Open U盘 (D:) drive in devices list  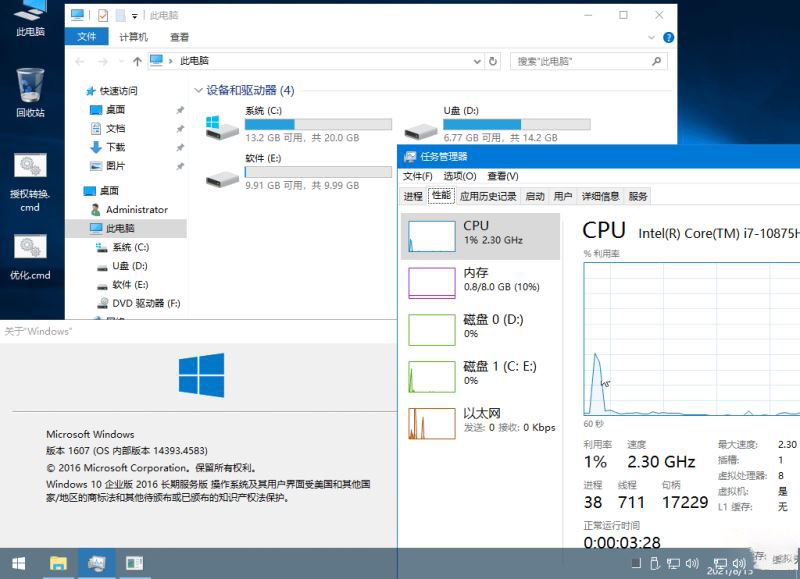[x=497, y=124]
